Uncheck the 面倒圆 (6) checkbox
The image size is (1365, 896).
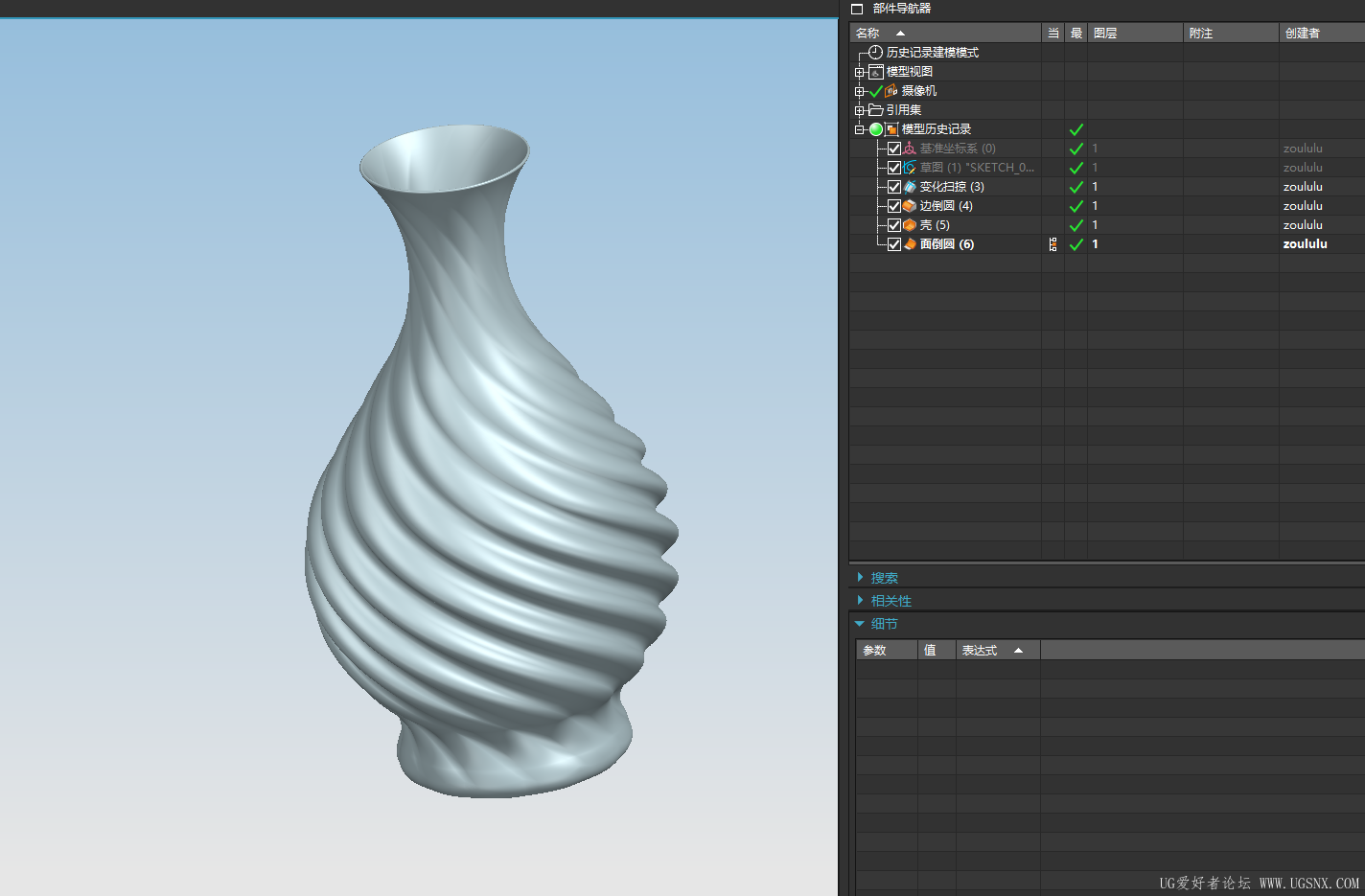(894, 244)
